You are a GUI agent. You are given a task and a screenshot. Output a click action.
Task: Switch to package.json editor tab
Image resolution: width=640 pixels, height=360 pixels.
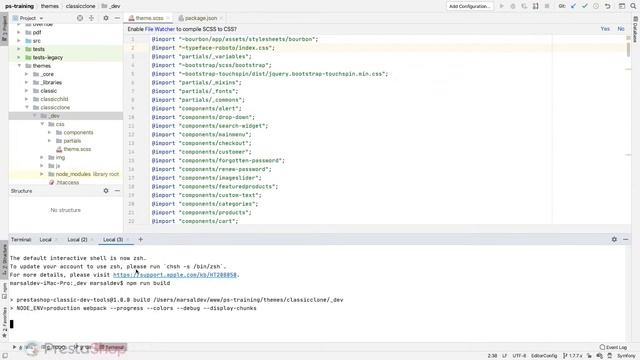(x=200, y=18)
